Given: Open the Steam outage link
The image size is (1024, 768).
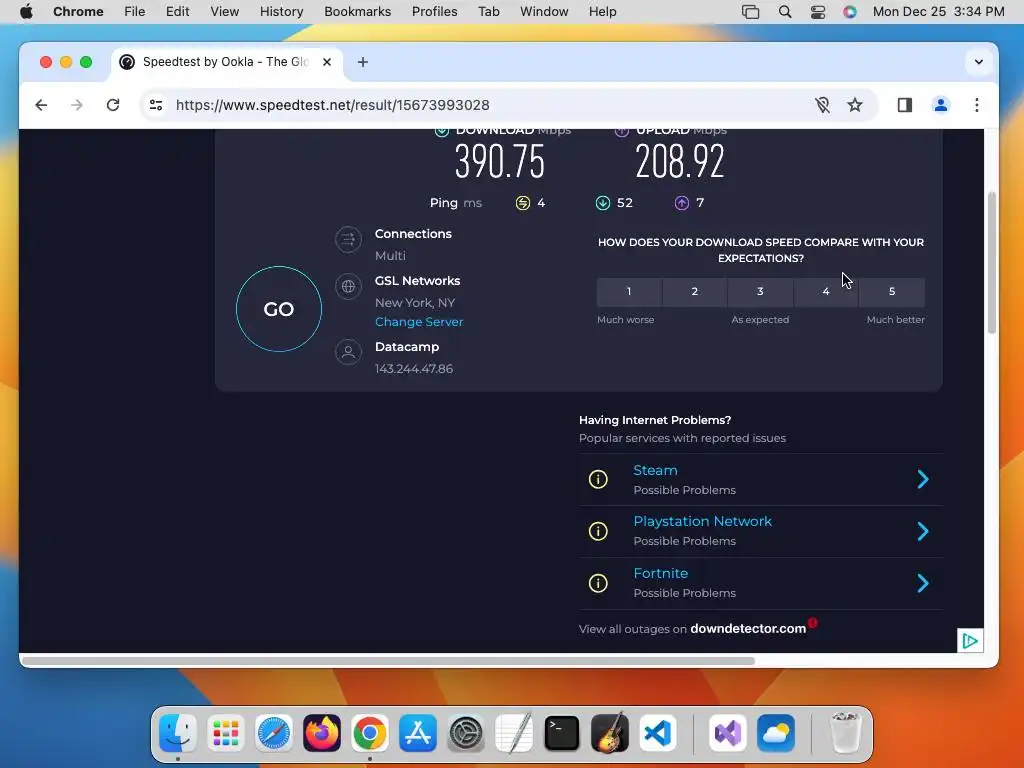Looking at the screenshot, I should point(655,470).
